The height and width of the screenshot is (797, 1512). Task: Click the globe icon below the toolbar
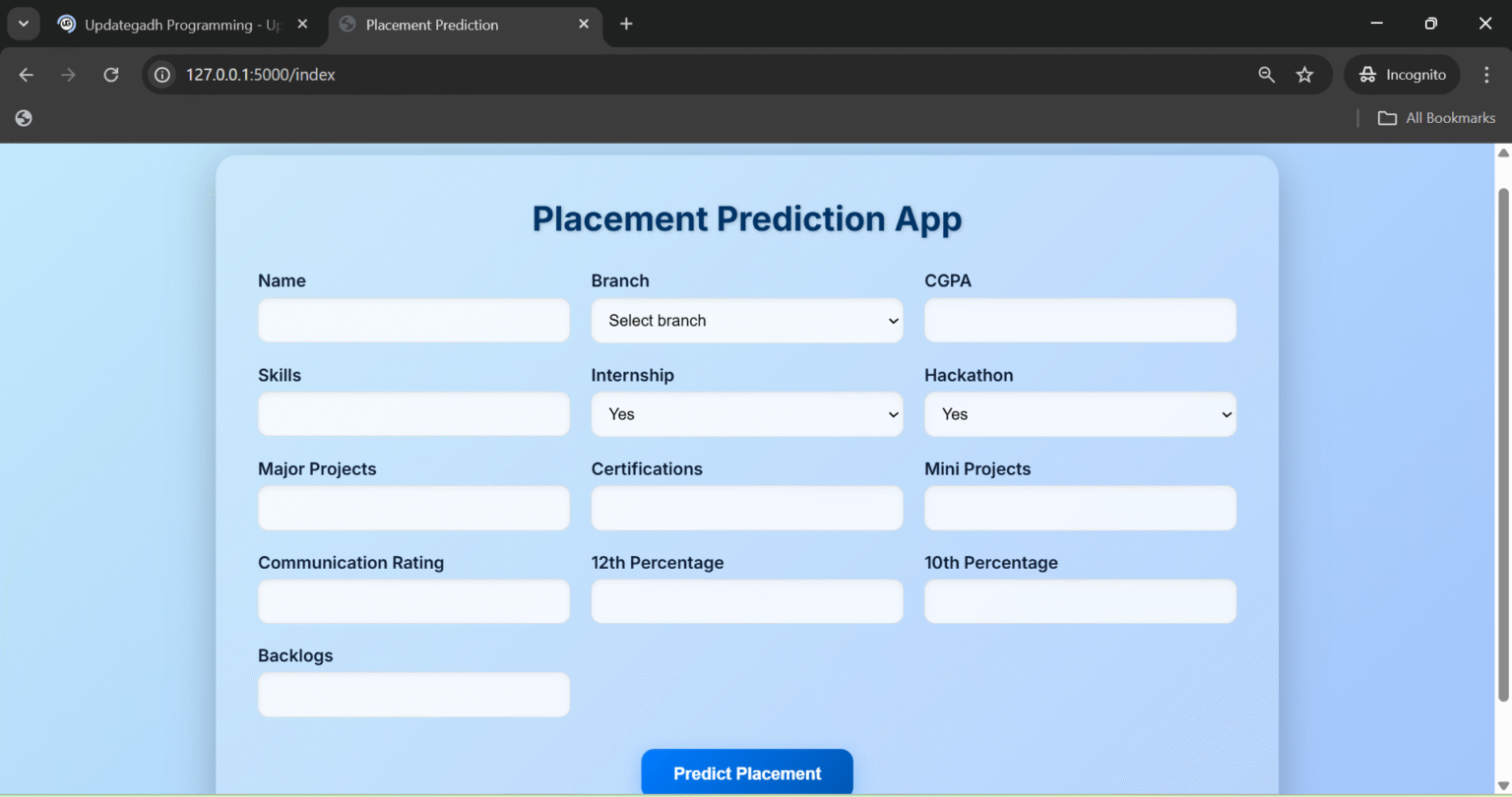[x=23, y=118]
